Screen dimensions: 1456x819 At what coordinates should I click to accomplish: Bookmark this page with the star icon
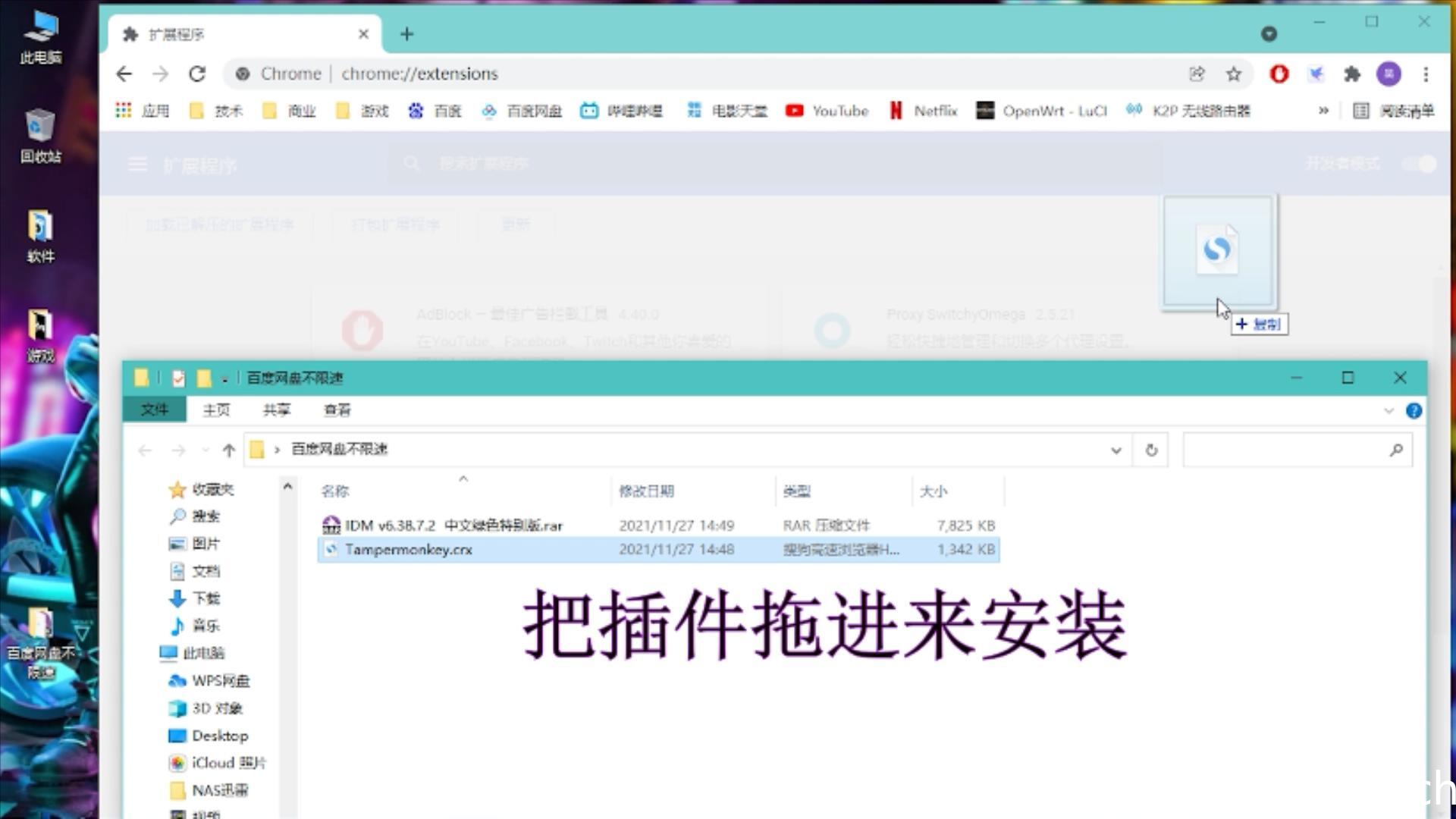coord(1234,74)
